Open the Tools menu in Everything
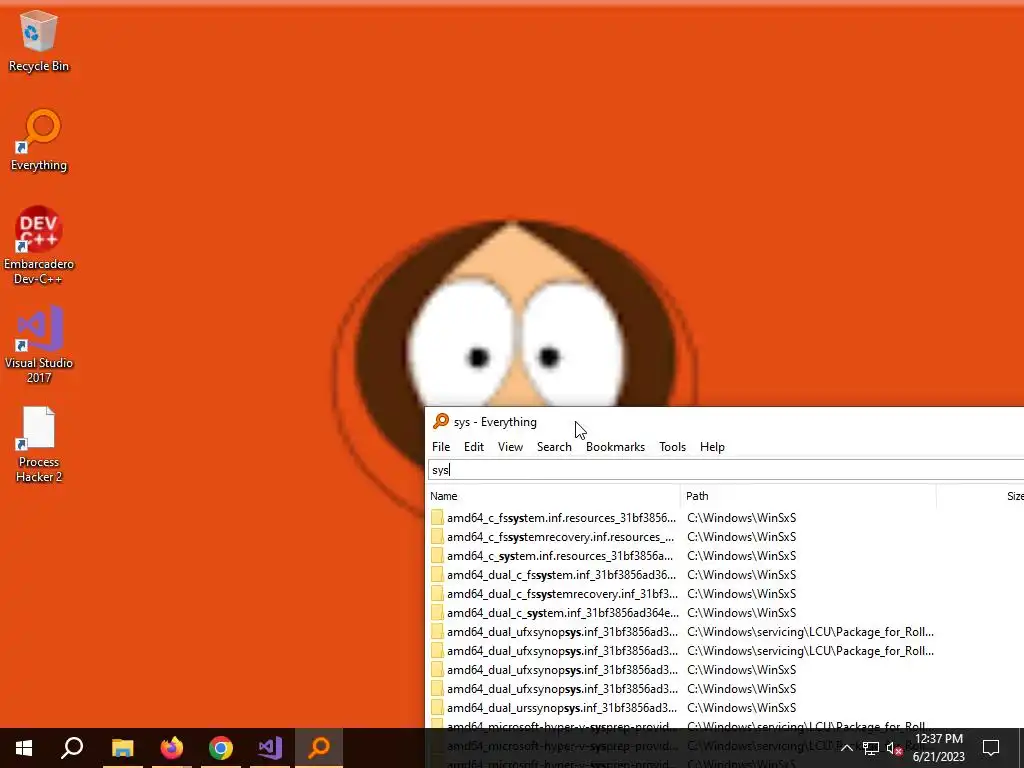The width and height of the screenshot is (1024, 768). 672,447
